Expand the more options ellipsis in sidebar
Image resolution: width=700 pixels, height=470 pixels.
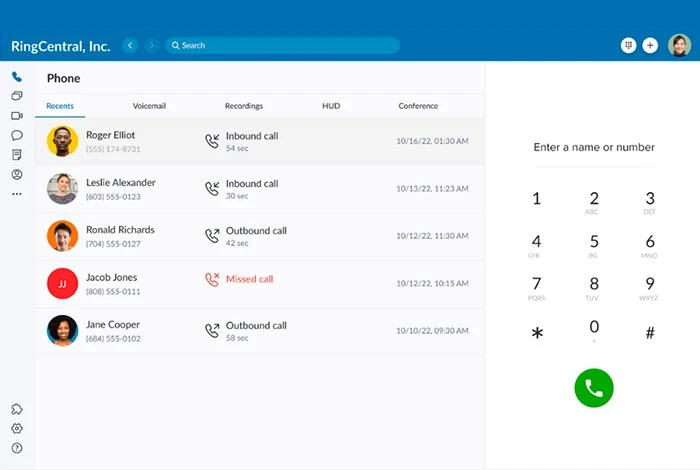(x=17, y=194)
